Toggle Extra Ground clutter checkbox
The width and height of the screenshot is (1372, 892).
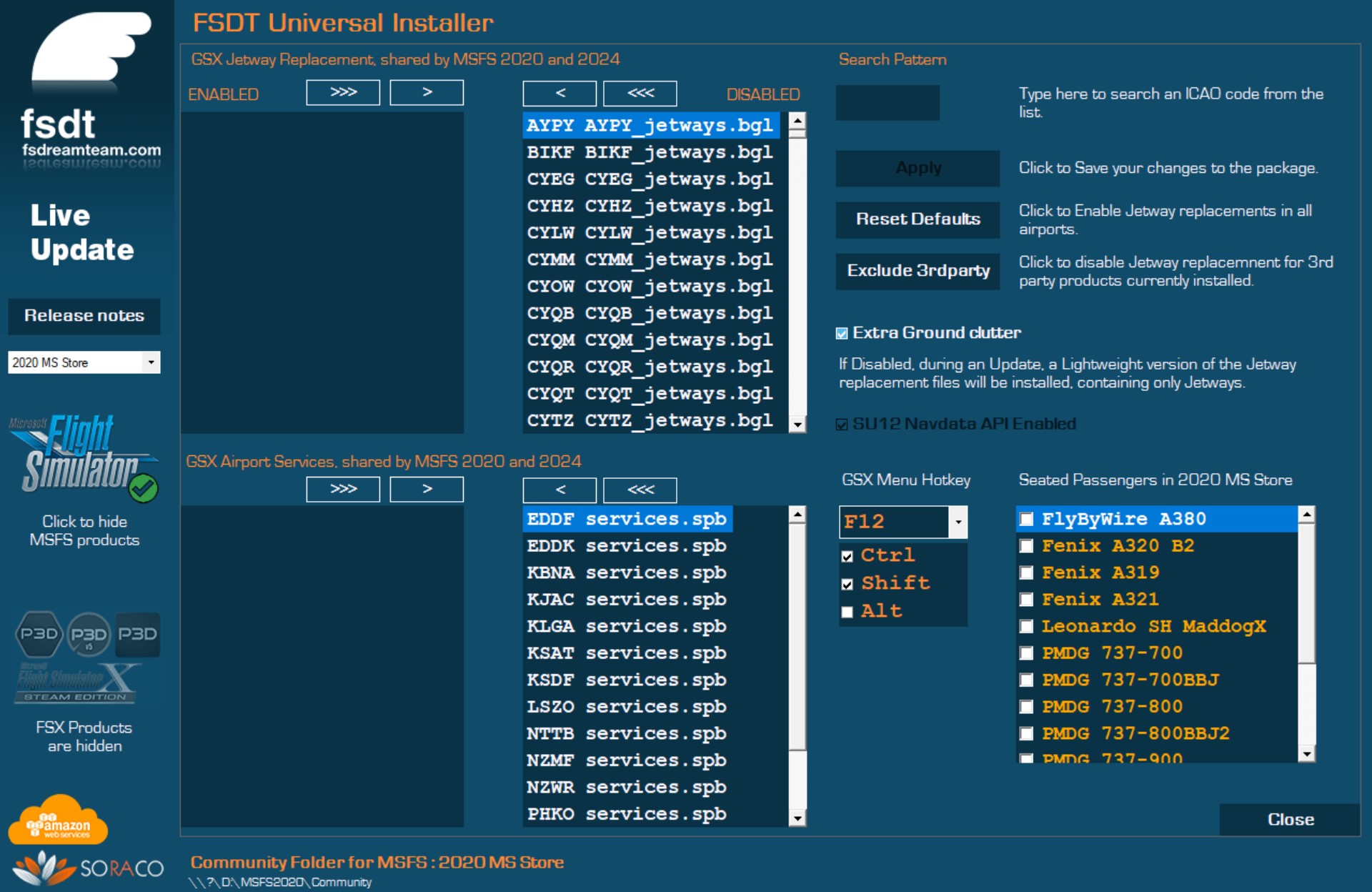842,333
